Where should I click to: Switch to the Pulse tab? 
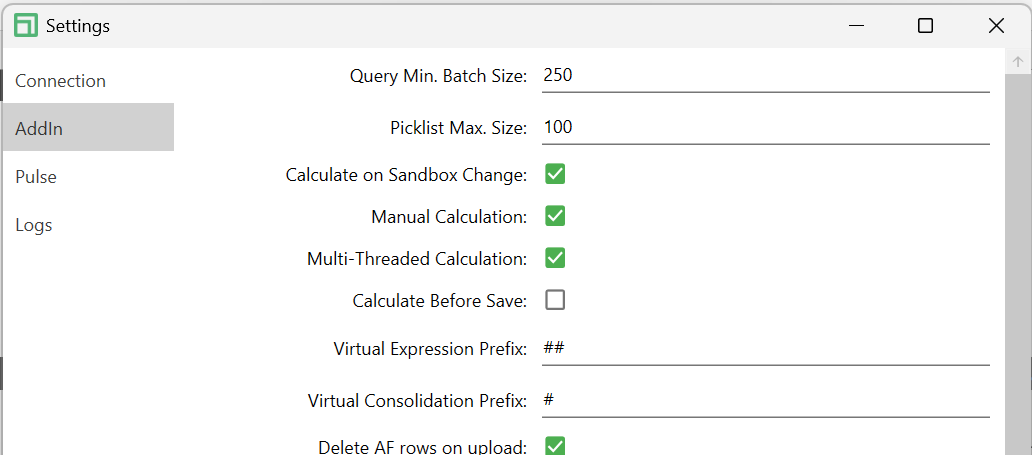click(x=36, y=177)
